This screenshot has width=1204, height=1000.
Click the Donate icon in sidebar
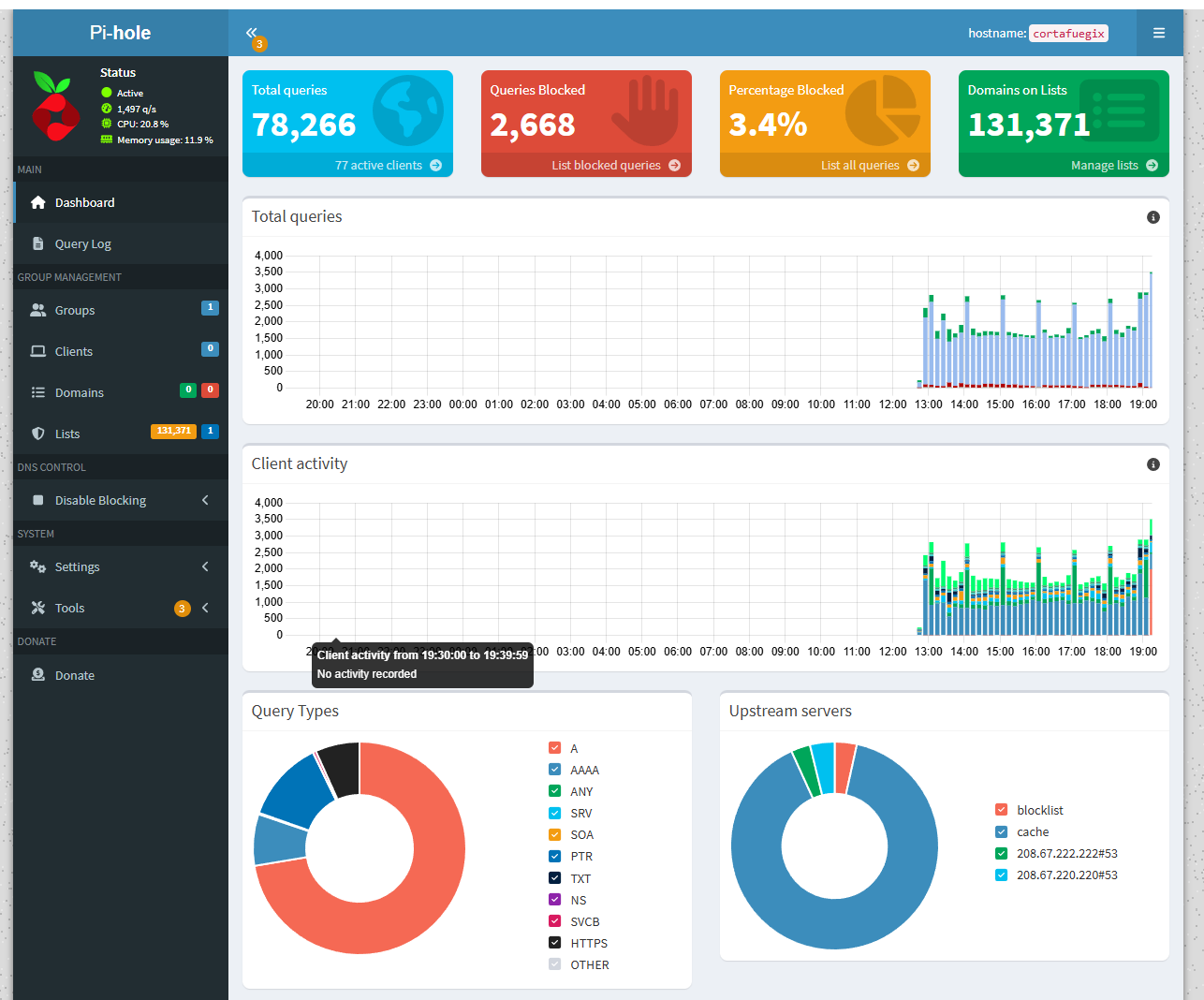[x=38, y=674]
